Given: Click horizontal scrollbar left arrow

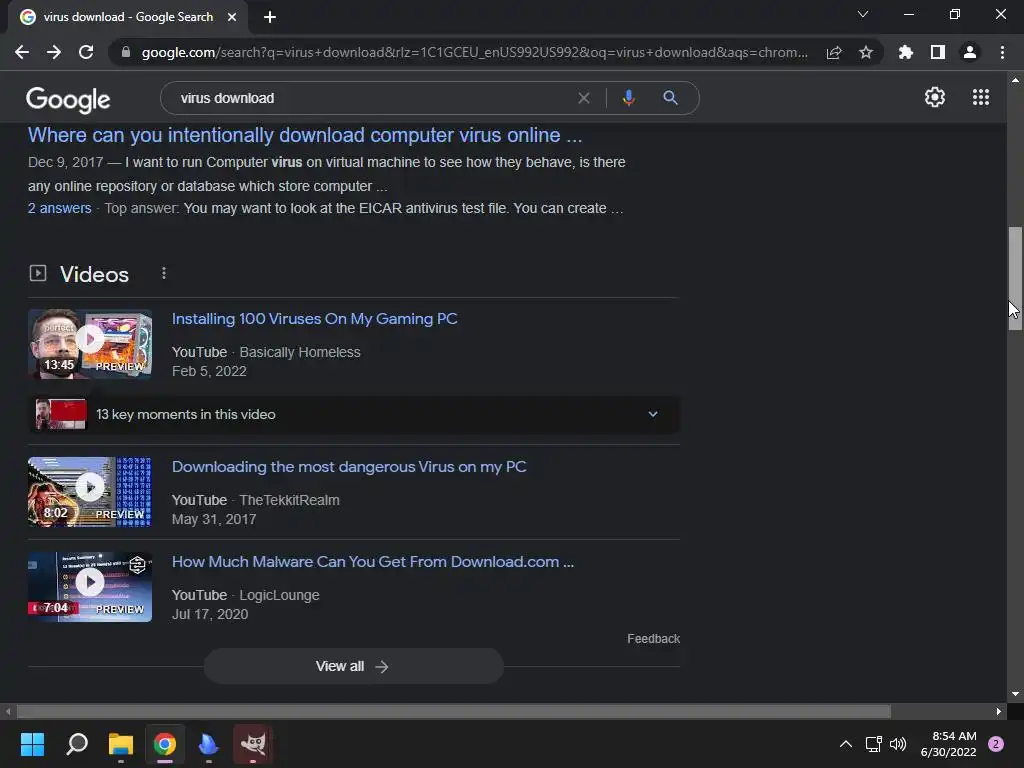Looking at the screenshot, I should [8, 711].
